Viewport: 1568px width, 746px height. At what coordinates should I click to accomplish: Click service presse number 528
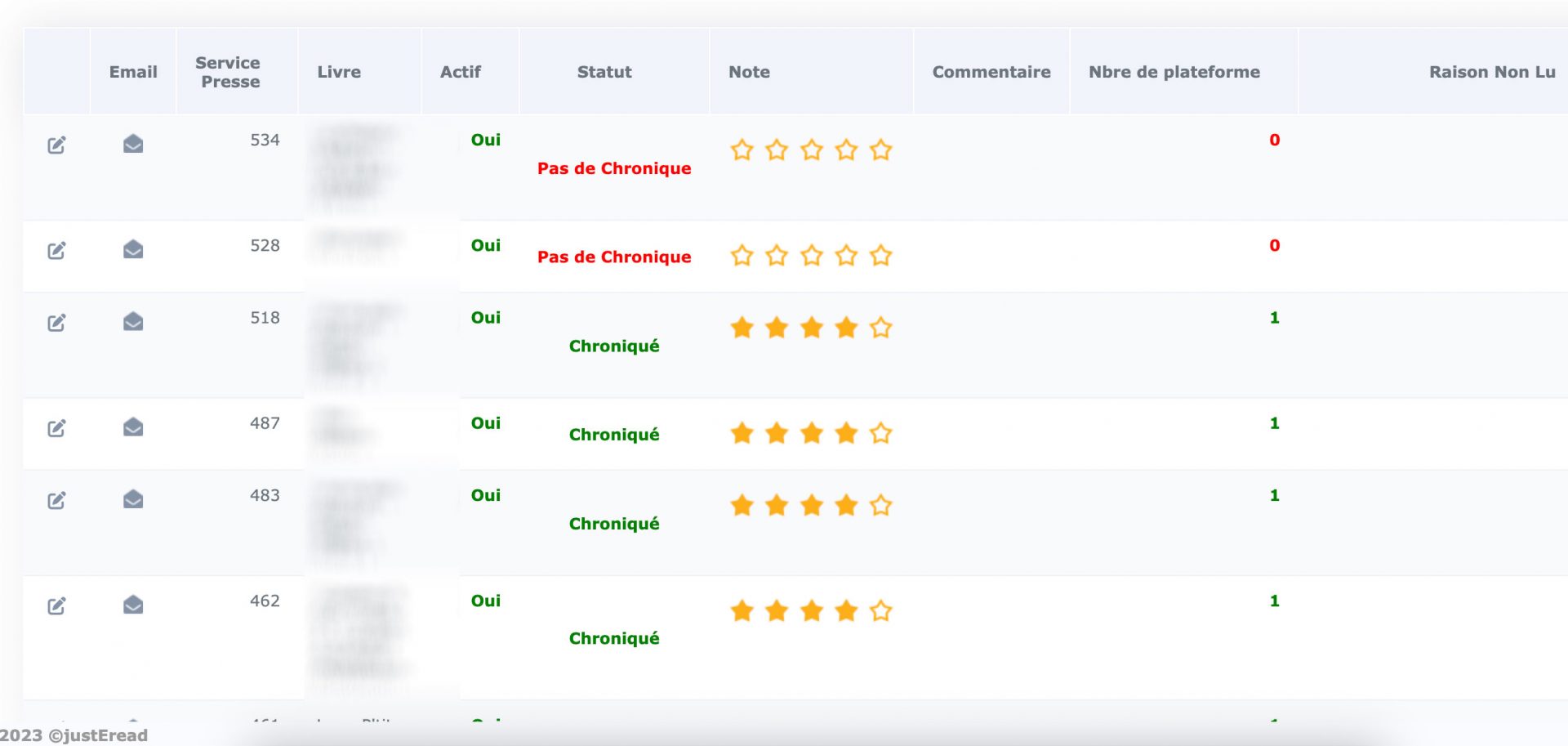[x=265, y=245]
